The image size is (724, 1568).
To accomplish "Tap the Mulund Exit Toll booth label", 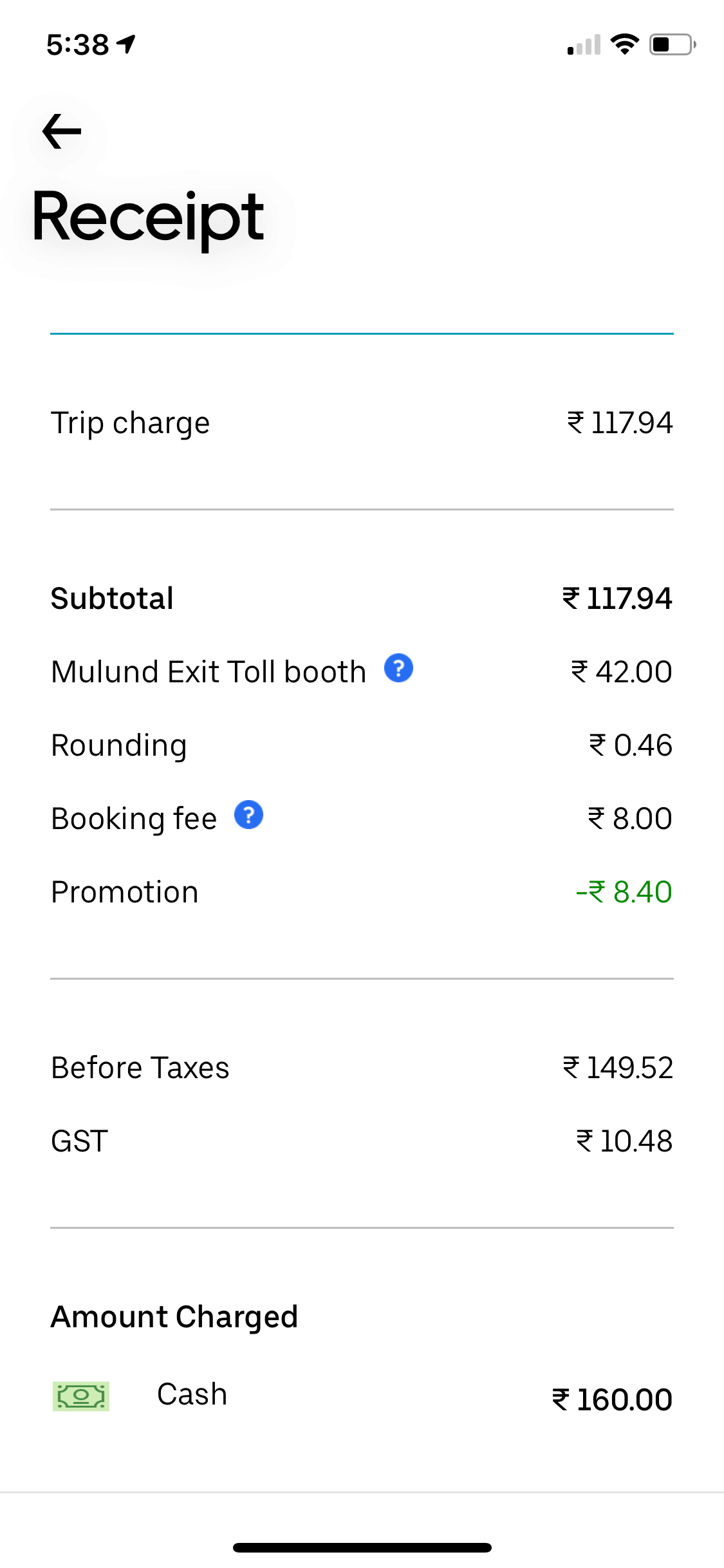I will click(209, 672).
